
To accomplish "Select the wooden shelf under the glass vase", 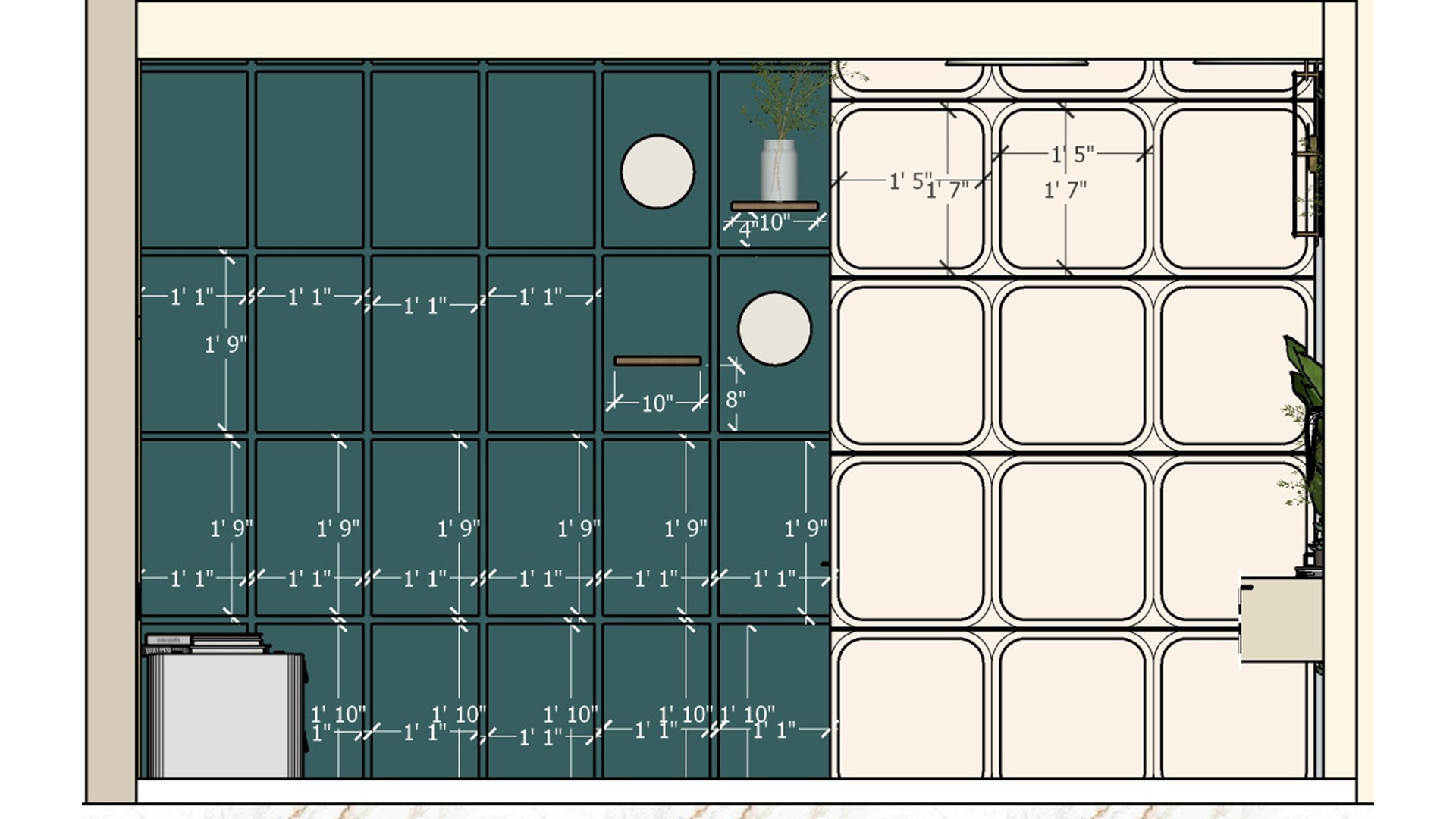I will [x=774, y=206].
